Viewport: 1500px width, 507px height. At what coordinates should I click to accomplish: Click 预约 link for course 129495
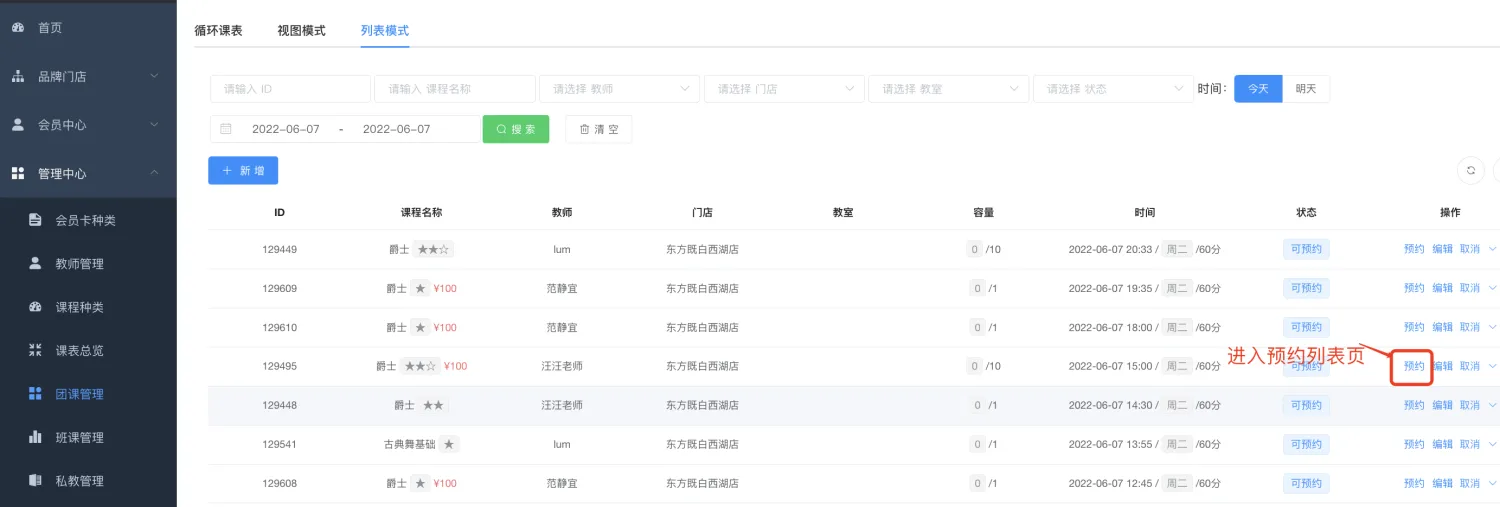[1413, 367]
